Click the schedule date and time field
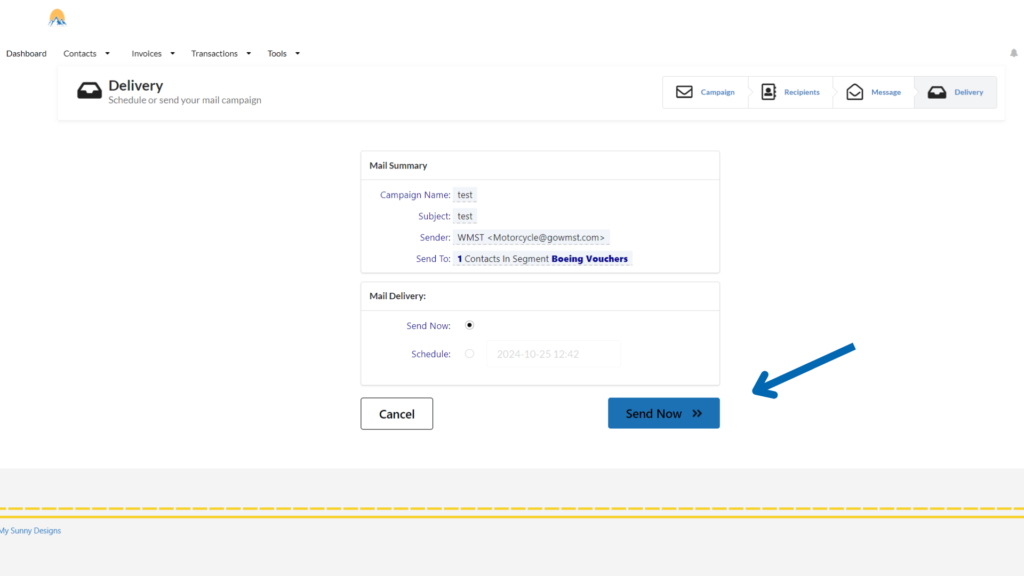 click(x=553, y=354)
